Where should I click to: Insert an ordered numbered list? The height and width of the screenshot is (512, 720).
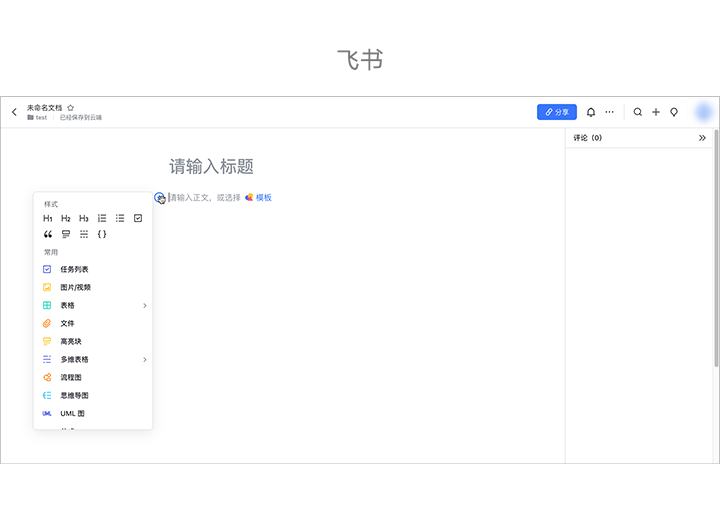102,218
